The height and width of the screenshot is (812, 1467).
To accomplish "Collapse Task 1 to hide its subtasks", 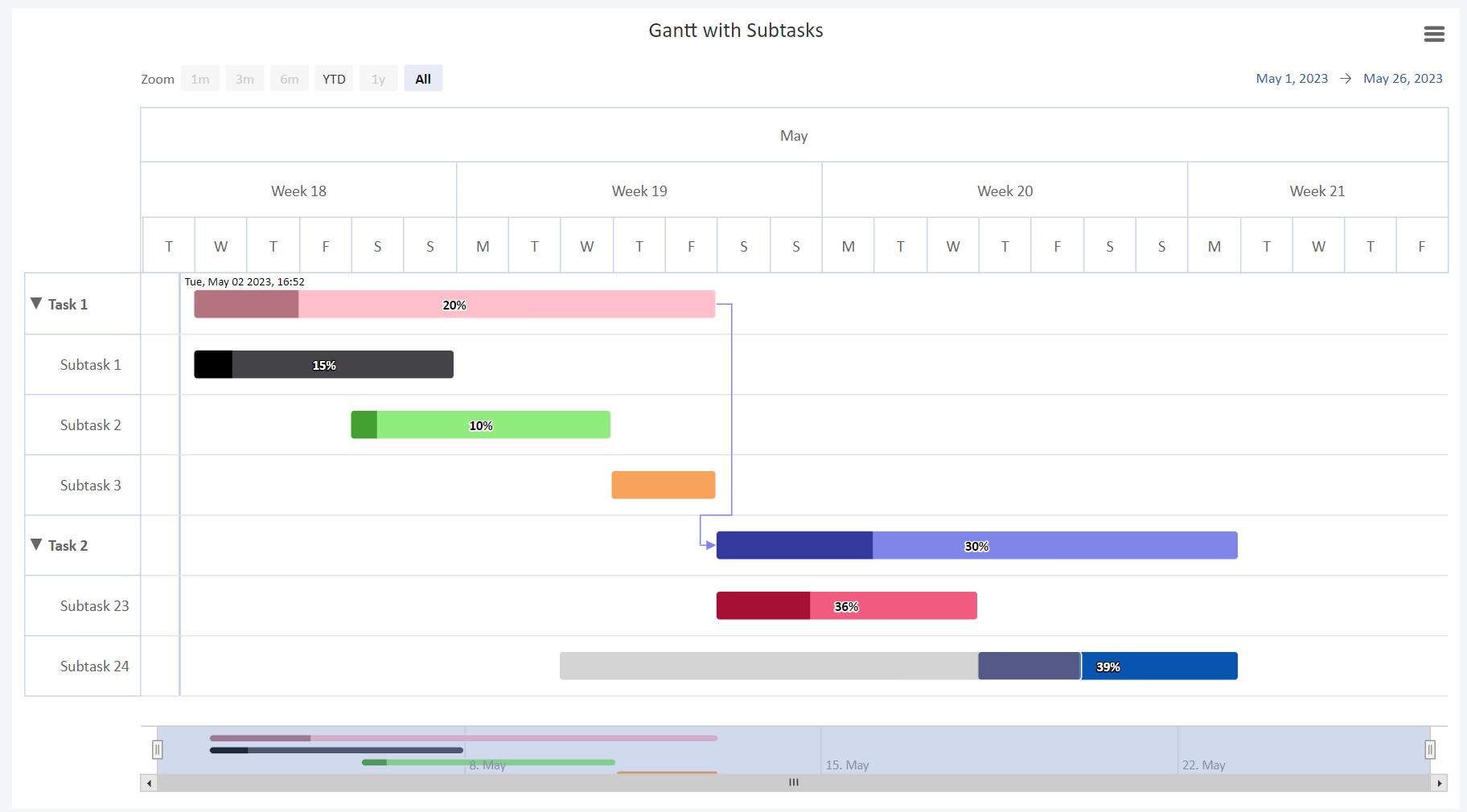I will point(35,303).
